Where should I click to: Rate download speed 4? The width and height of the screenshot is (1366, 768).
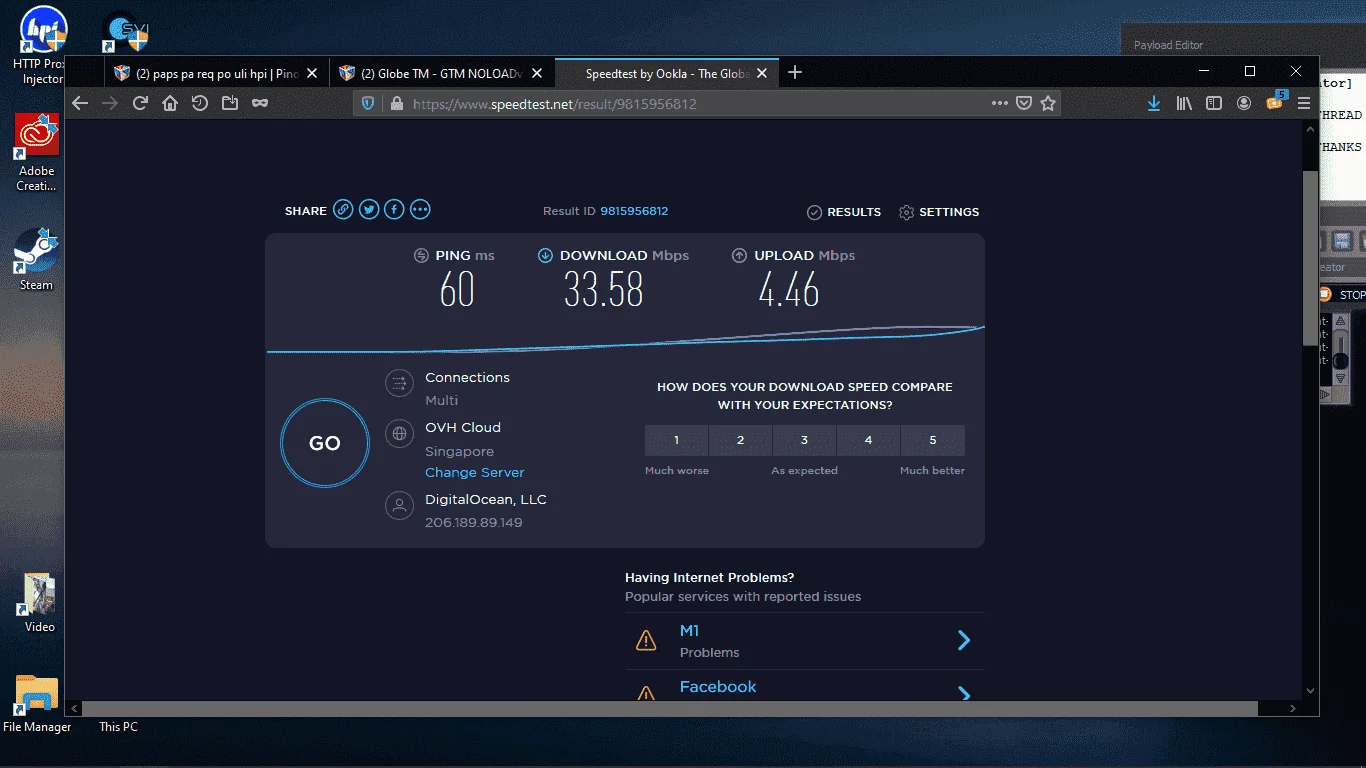pos(869,440)
